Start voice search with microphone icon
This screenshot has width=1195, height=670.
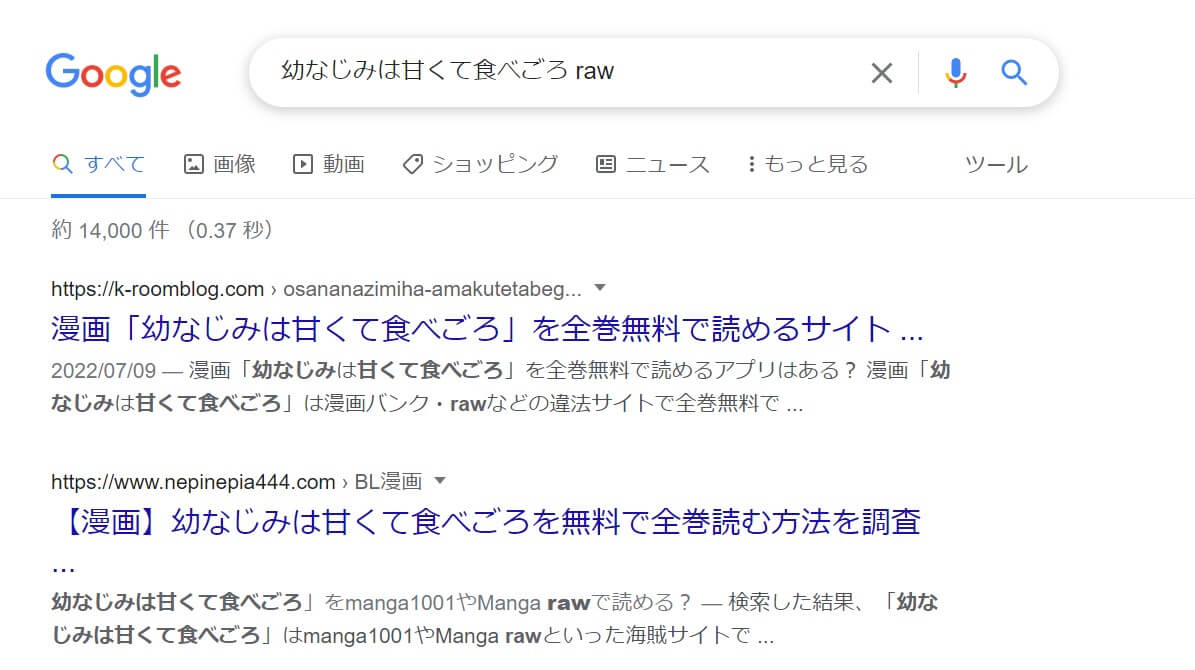pos(955,73)
